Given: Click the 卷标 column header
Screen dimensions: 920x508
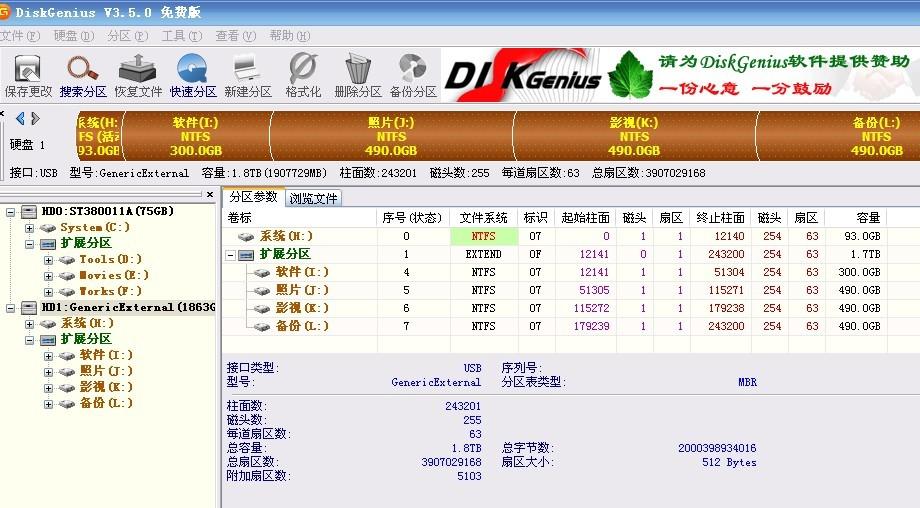Looking at the screenshot, I should (x=300, y=218).
